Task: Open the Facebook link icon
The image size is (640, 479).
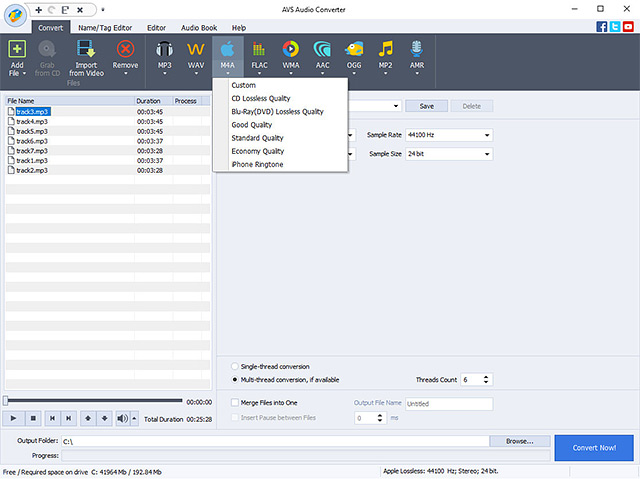Action: coord(602,27)
